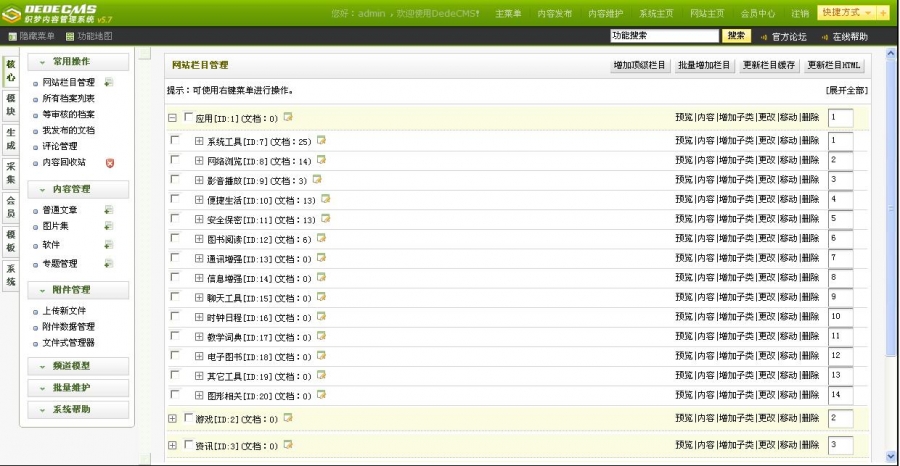The height and width of the screenshot is (466, 900).
Task: Tick the checkbox for 安全保密[ID:11]
Action: pyautogui.click(x=175, y=218)
